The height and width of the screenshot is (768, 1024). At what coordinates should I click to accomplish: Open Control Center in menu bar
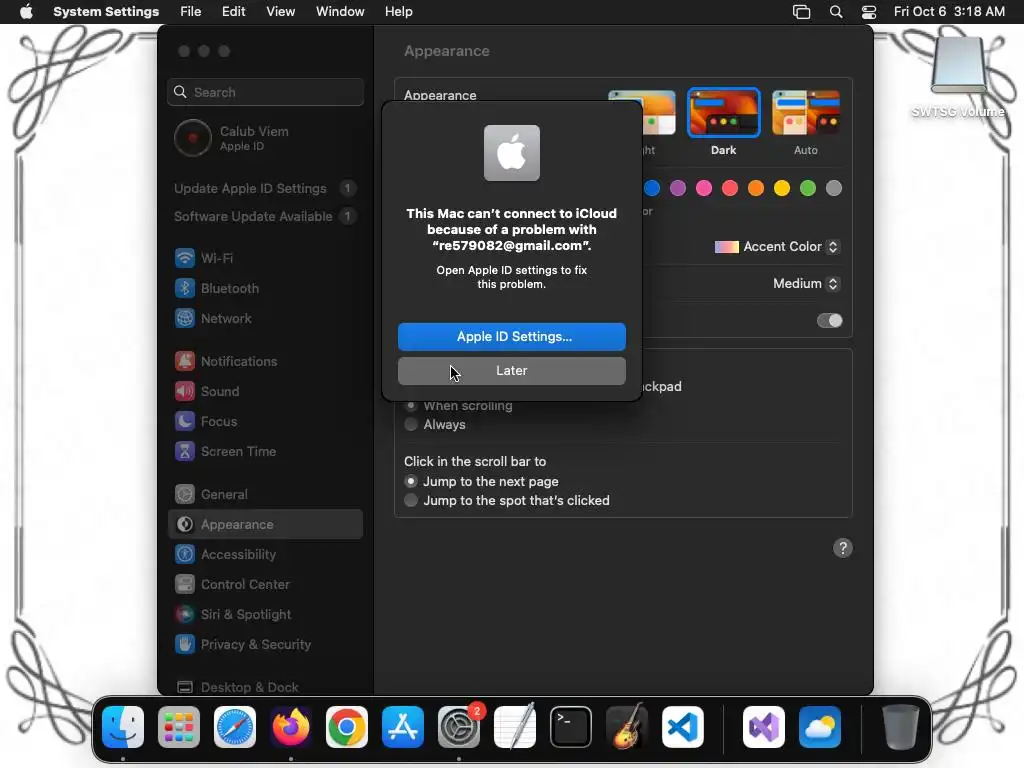869,12
